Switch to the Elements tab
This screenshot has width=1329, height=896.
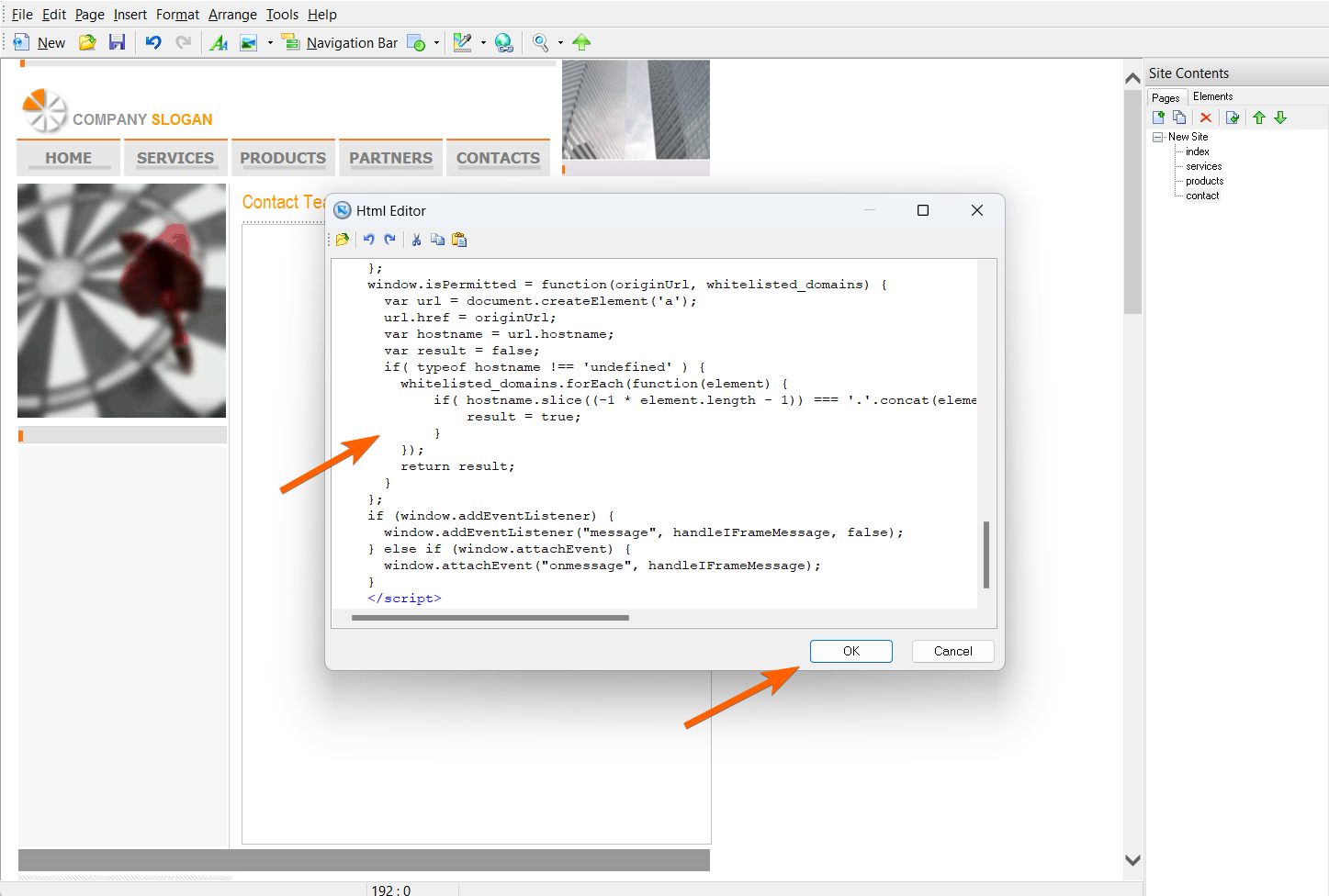click(x=1212, y=96)
